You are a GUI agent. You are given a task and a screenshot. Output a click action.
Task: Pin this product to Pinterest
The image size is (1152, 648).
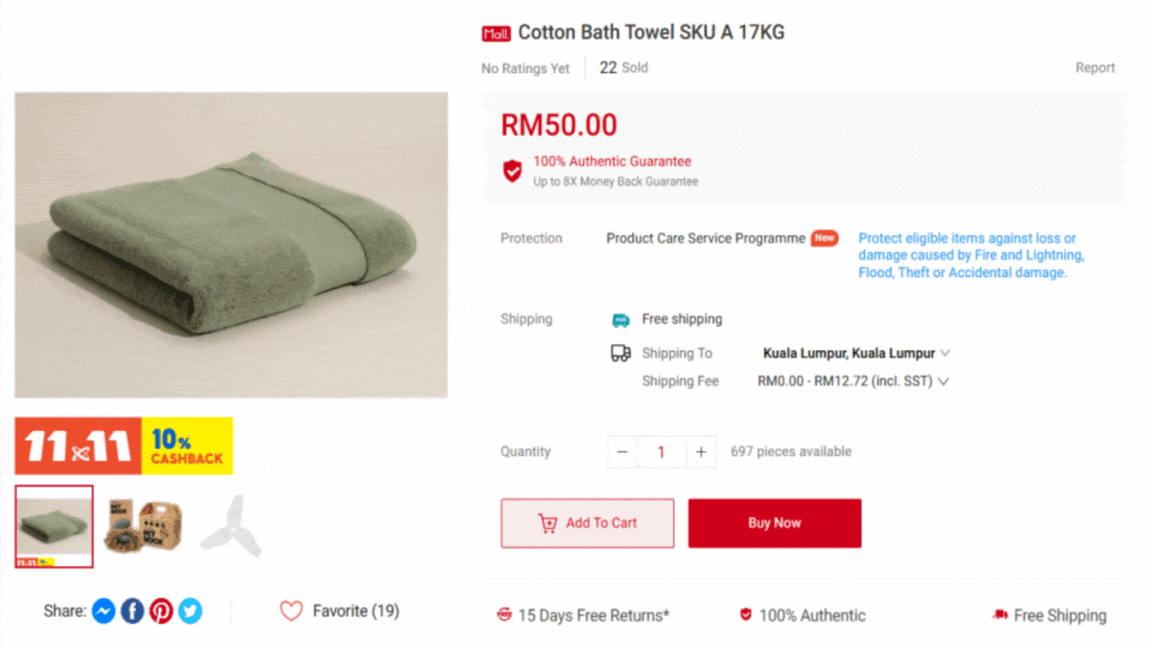(161, 611)
